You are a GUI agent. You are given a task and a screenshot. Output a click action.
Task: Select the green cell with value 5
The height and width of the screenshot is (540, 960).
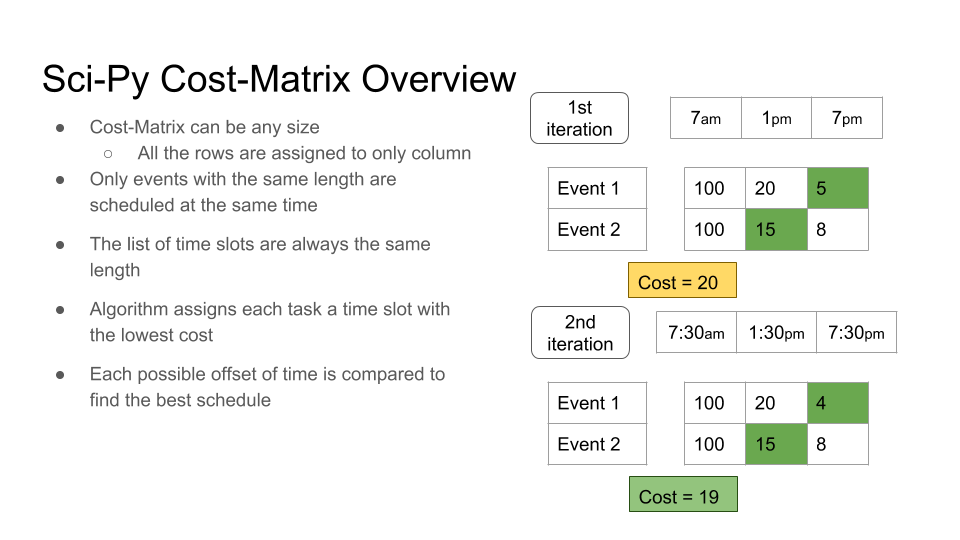(x=838, y=188)
